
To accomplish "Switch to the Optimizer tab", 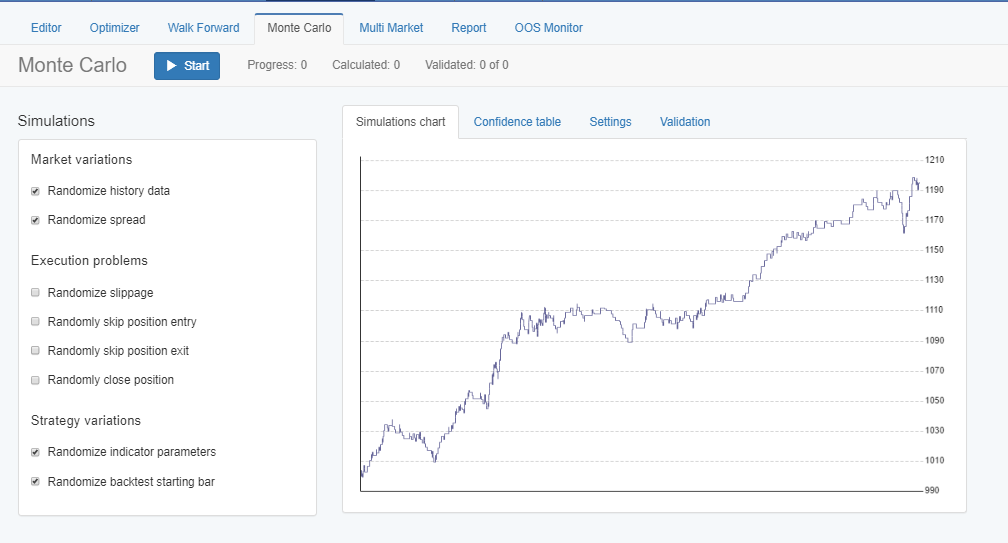I will pos(114,28).
